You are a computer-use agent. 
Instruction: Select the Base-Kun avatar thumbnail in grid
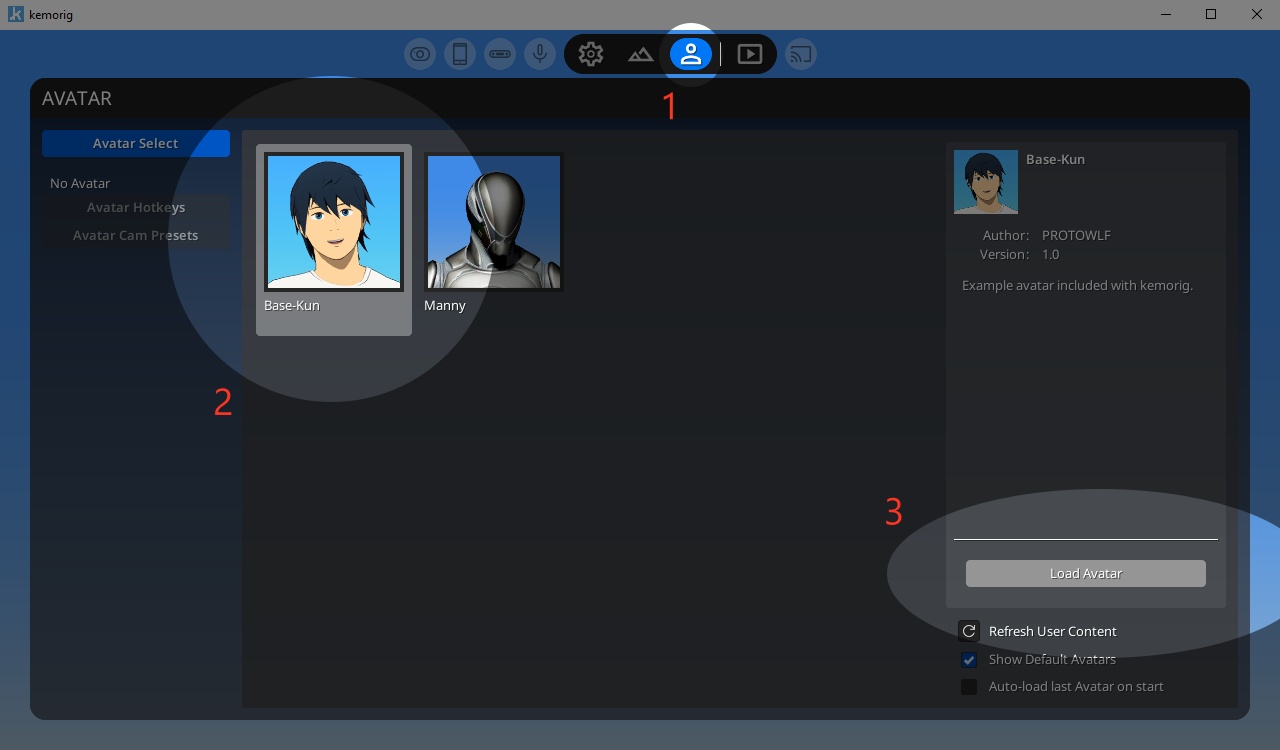pos(334,222)
